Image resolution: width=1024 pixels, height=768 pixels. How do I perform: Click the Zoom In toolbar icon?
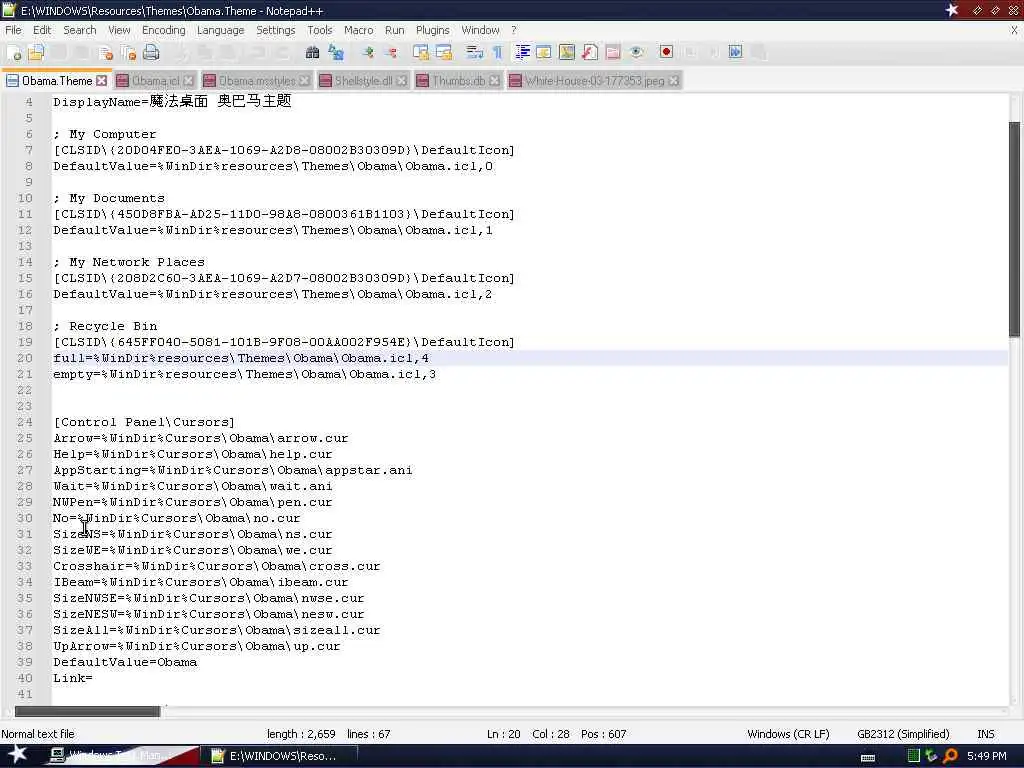tap(368, 53)
